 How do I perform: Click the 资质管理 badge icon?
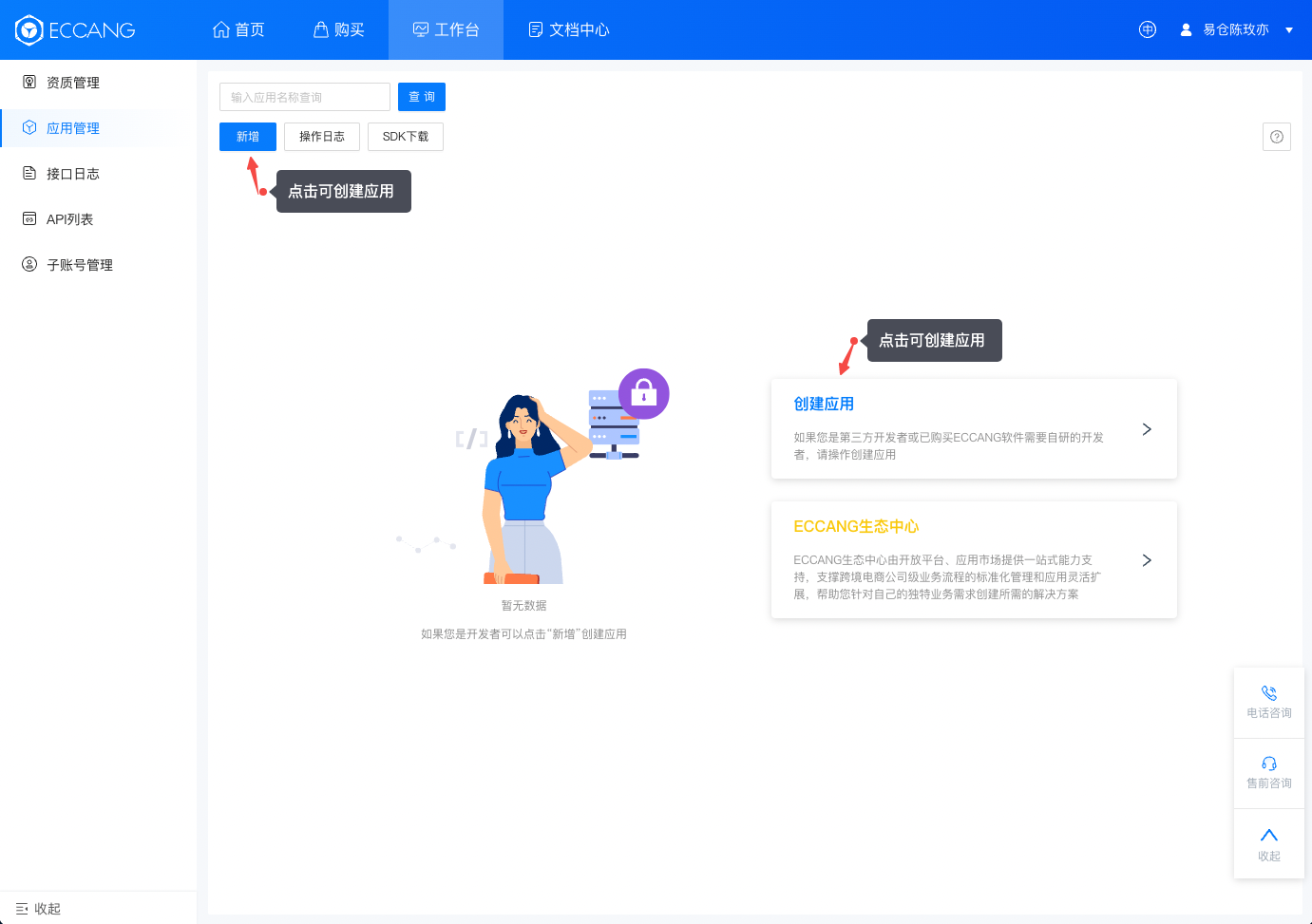[29, 82]
